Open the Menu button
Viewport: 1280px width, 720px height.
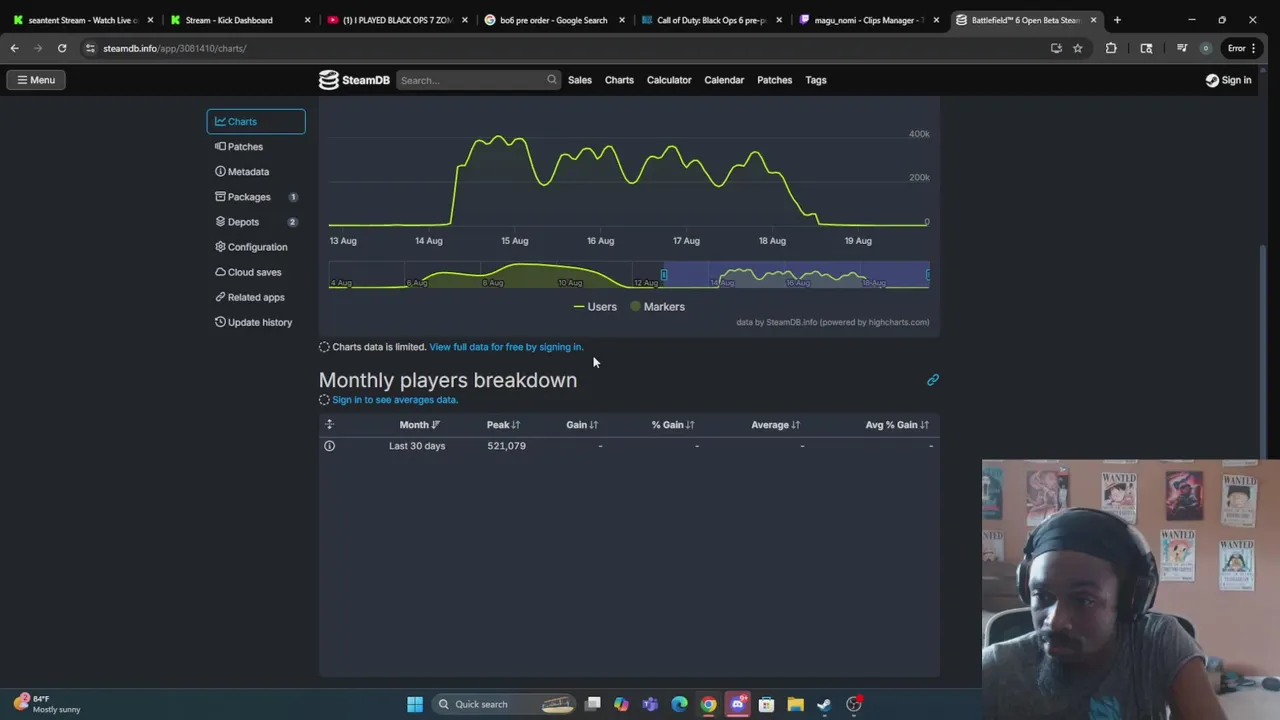click(x=36, y=80)
